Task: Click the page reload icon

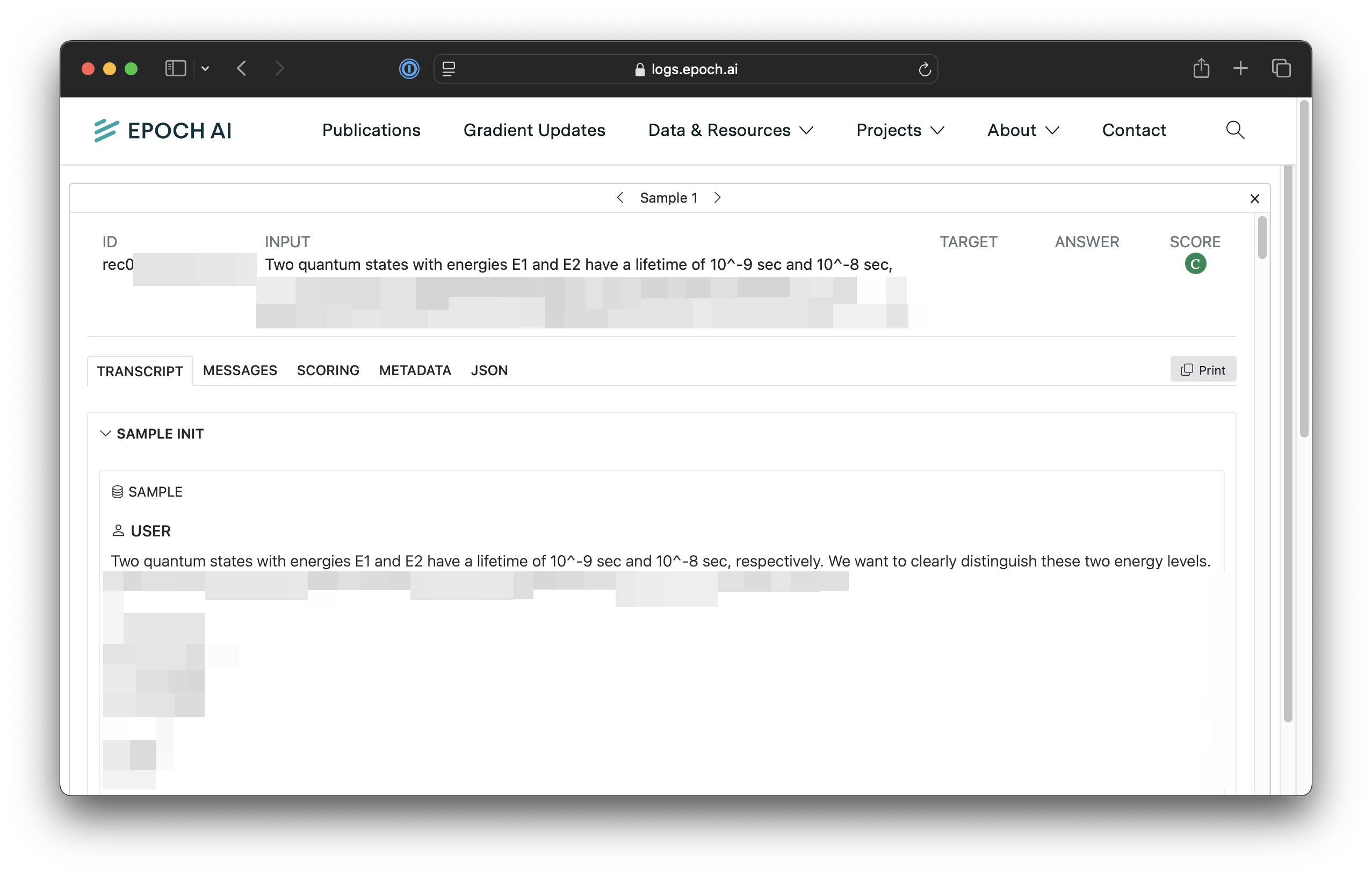Action: 924,69
